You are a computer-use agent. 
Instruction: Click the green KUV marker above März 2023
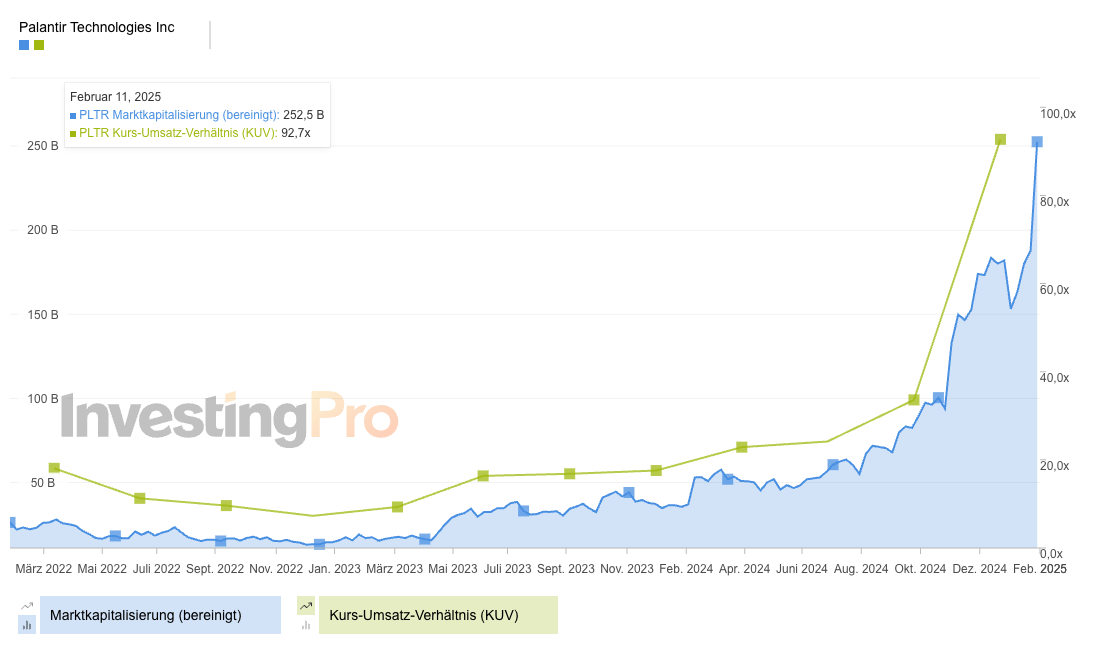click(397, 507)
